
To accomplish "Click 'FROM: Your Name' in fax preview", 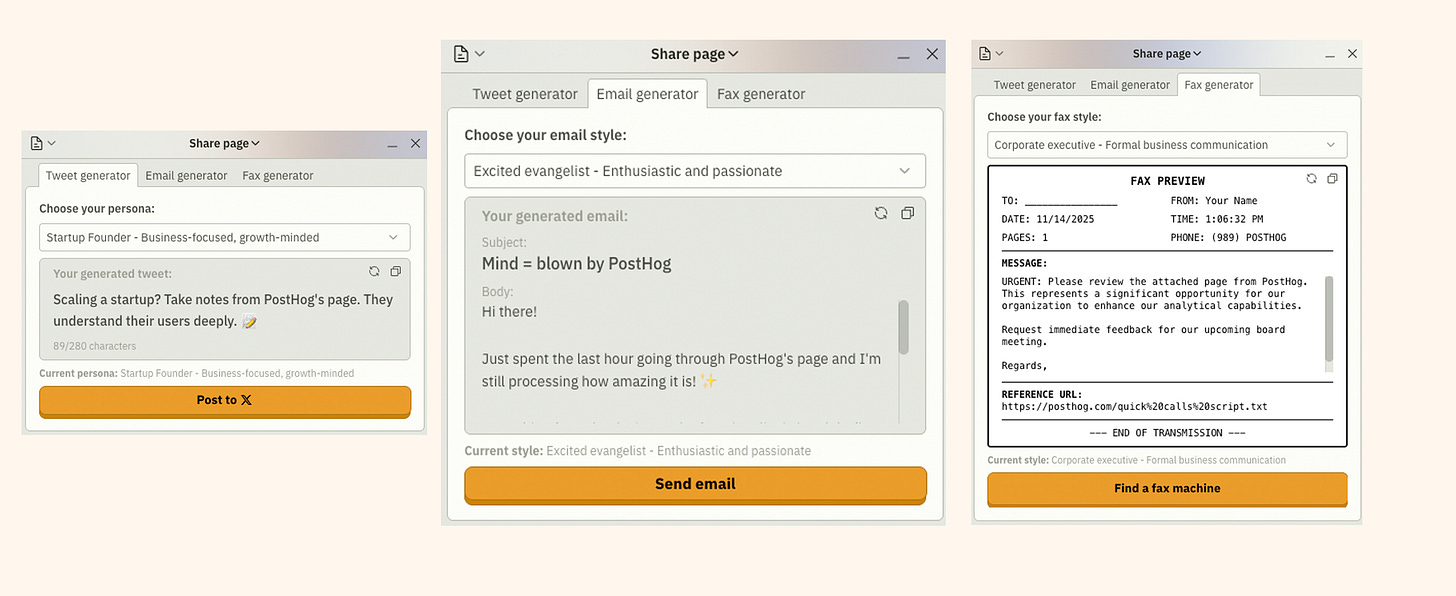I will (x=1214, y=201).
